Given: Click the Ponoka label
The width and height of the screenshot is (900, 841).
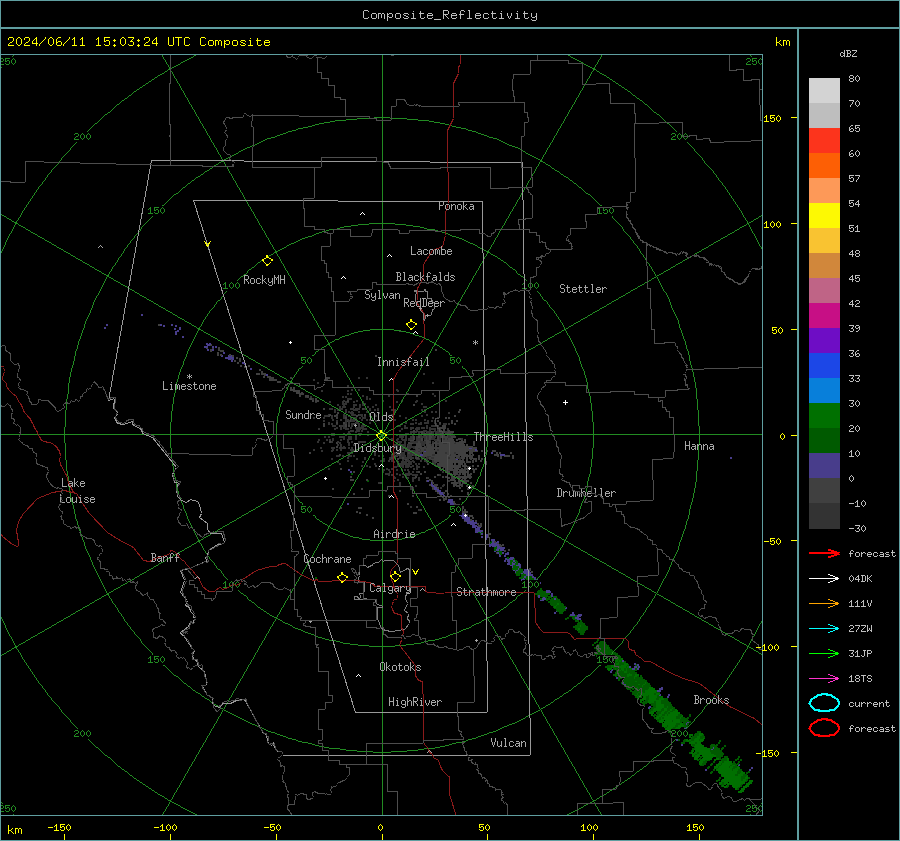Looking at the screenshot, I should click(456, 206).
